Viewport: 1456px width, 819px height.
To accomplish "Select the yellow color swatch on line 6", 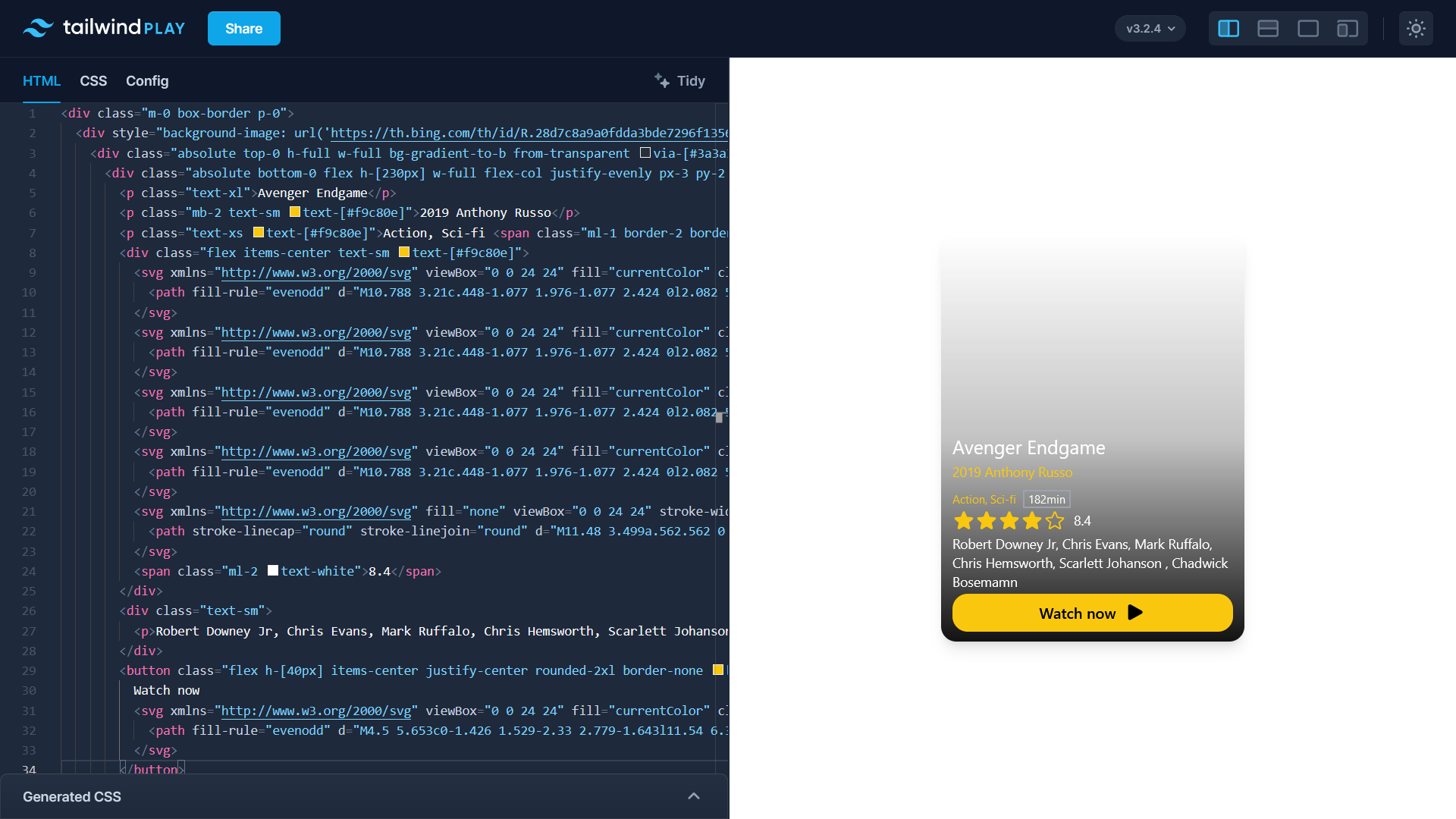I will [x=294, y=212].
